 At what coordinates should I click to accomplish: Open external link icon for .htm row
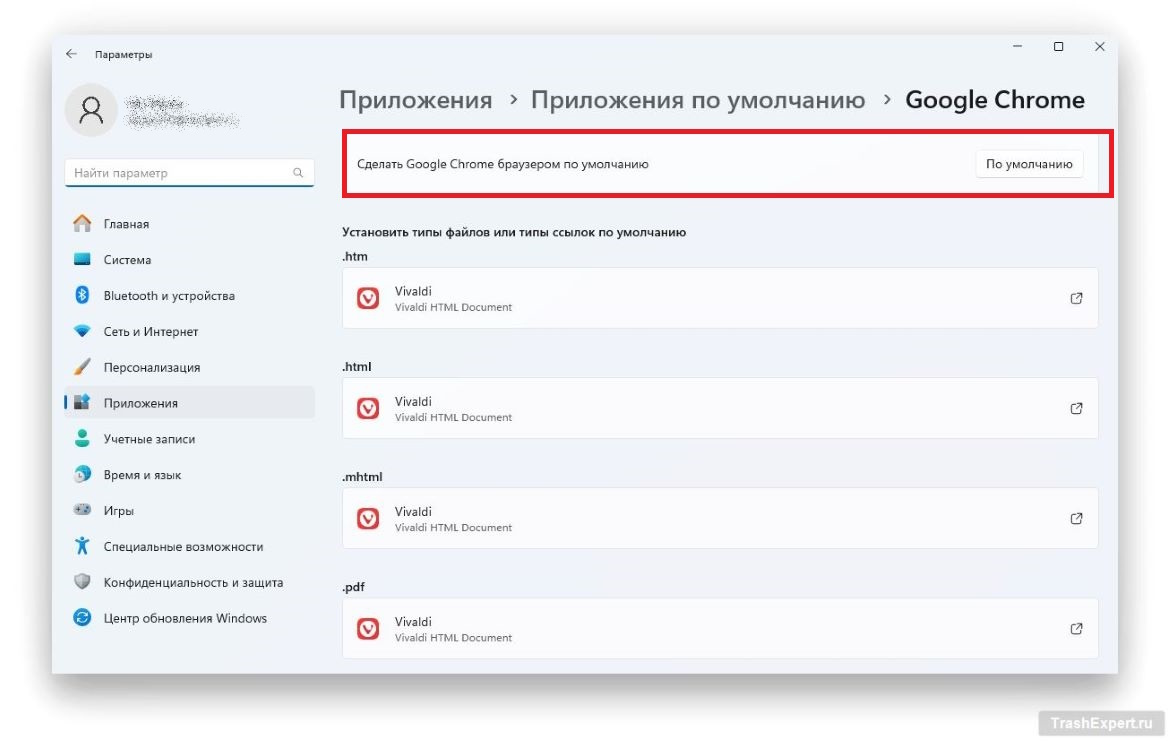pyautogui.click(x=1076, y=298)
